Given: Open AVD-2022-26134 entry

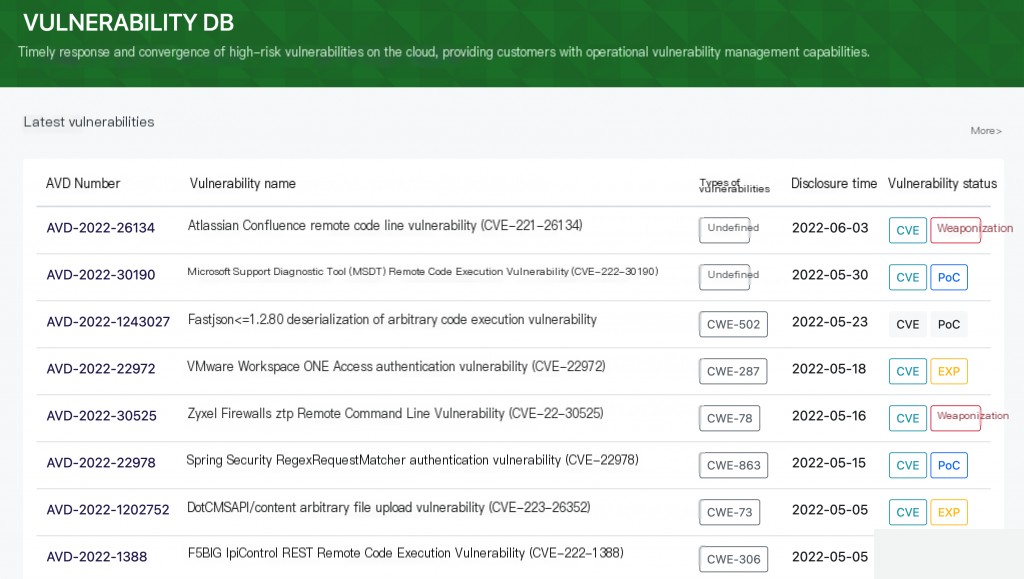Looking at the screenshot, I should 101,228.
